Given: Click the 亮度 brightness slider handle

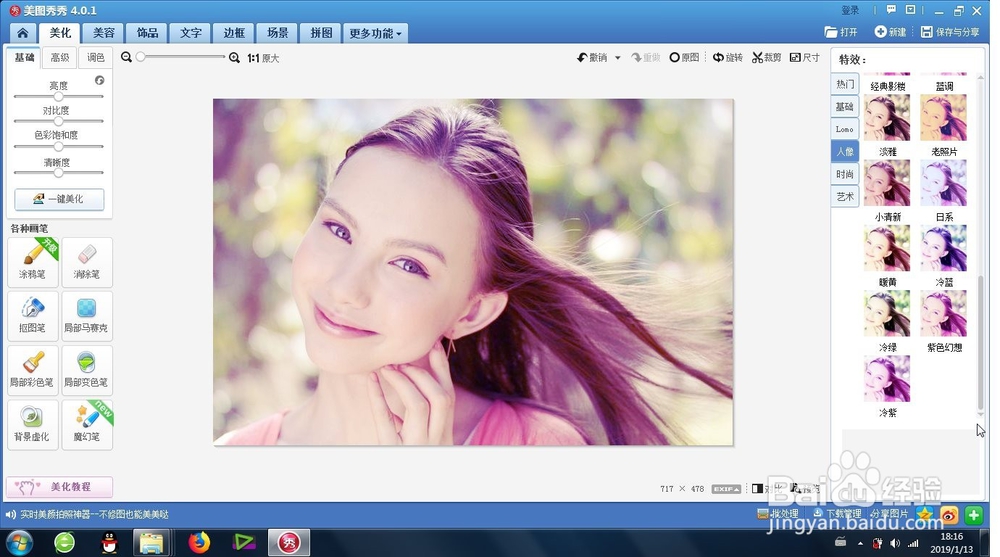Looking at the screenshot, I should [59, 96].
